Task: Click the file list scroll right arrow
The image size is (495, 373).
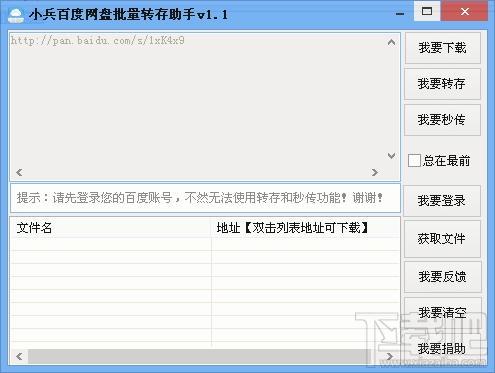Action: (x=389, y=356)
